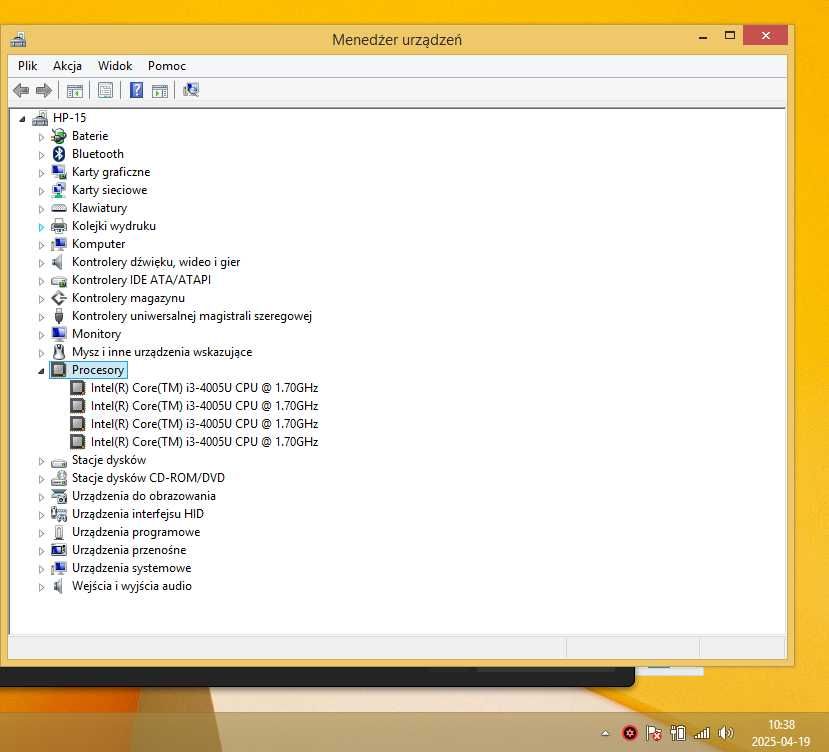This screenshot has height=752, width=829.
Task: Click the Karty graficzne display adapter icon
Action: click(x=59, y=172)
